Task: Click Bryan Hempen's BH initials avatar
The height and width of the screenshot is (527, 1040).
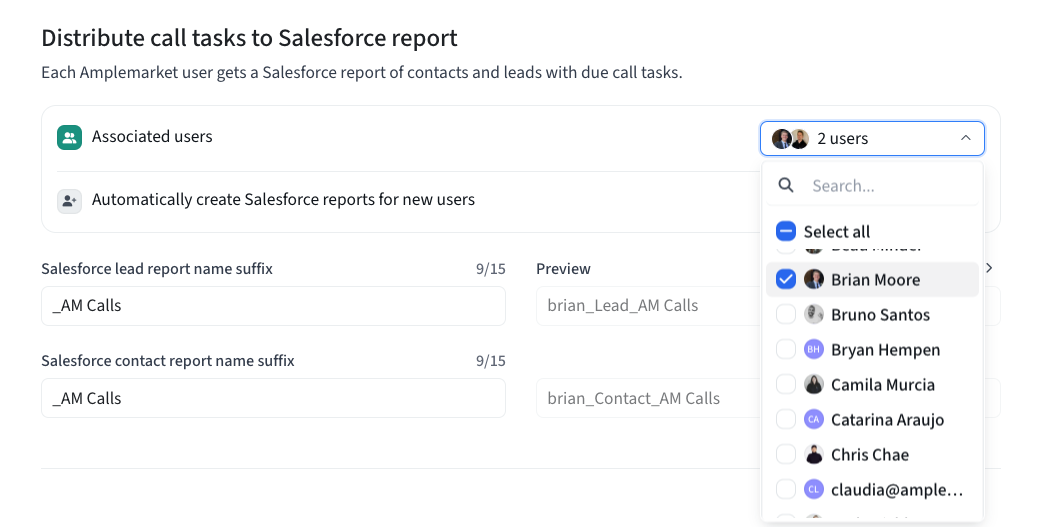Action: pyautogui.click(x=814, y=350)
